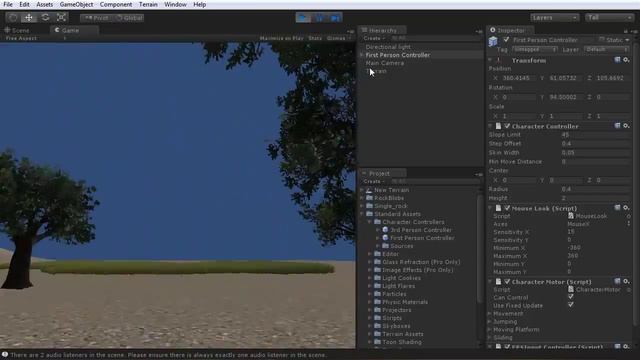Toggle the Global handle orientation button
Image resolution: width=640 pixels, height=360 pixels.
click(129, 18)
